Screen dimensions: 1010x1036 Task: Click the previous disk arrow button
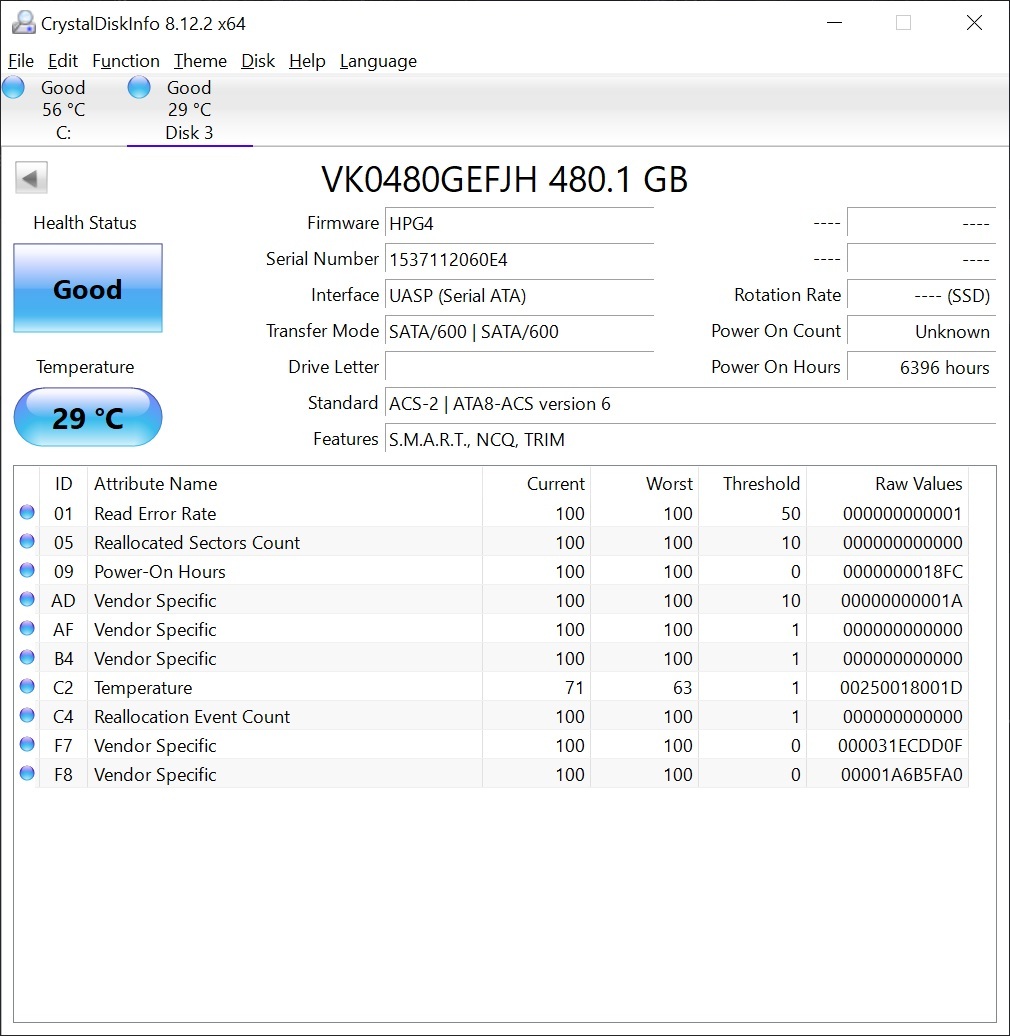click(x=31, y=178)
